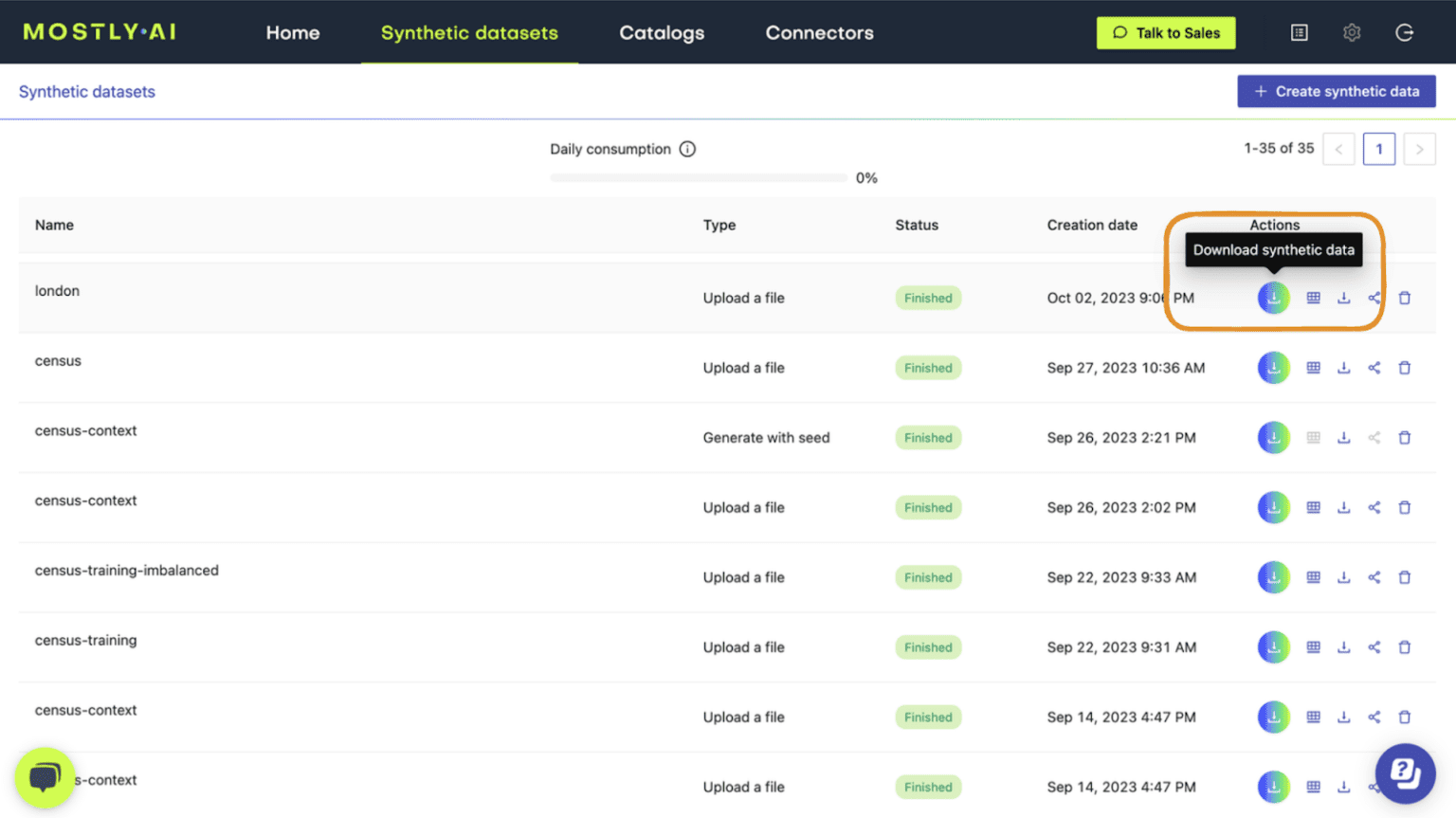The image size is (1456, 818).
Task: Click Create synthetic data button
Action: tap(1336, 91)
